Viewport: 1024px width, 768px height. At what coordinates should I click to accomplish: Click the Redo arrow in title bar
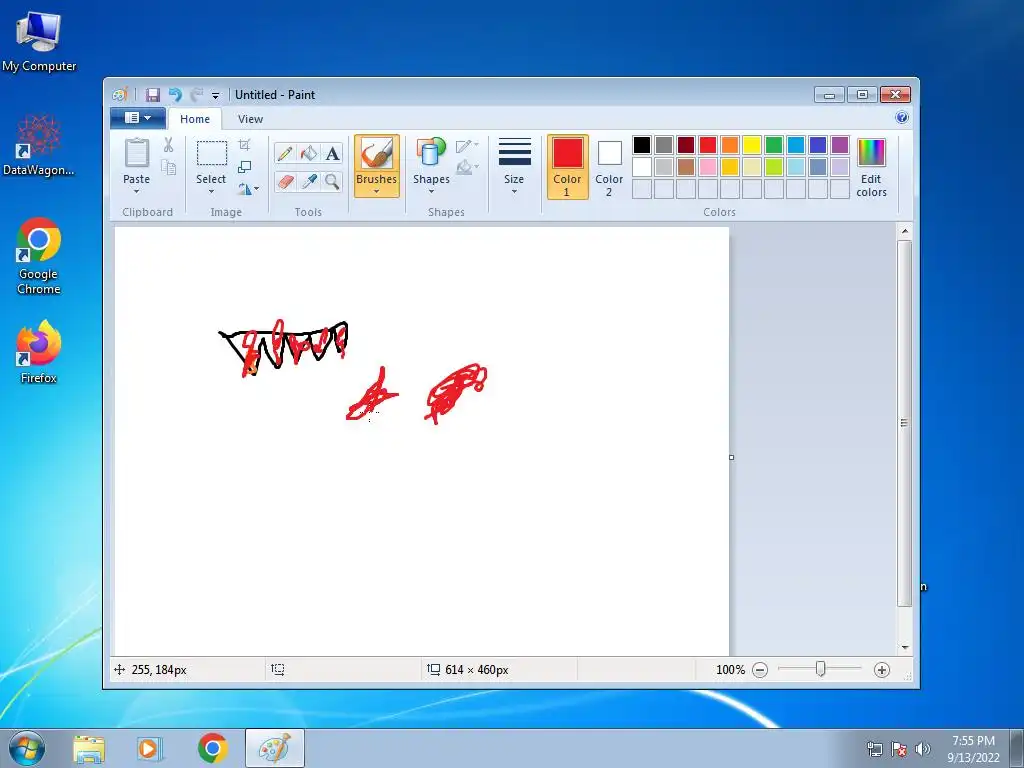(197, 95)
